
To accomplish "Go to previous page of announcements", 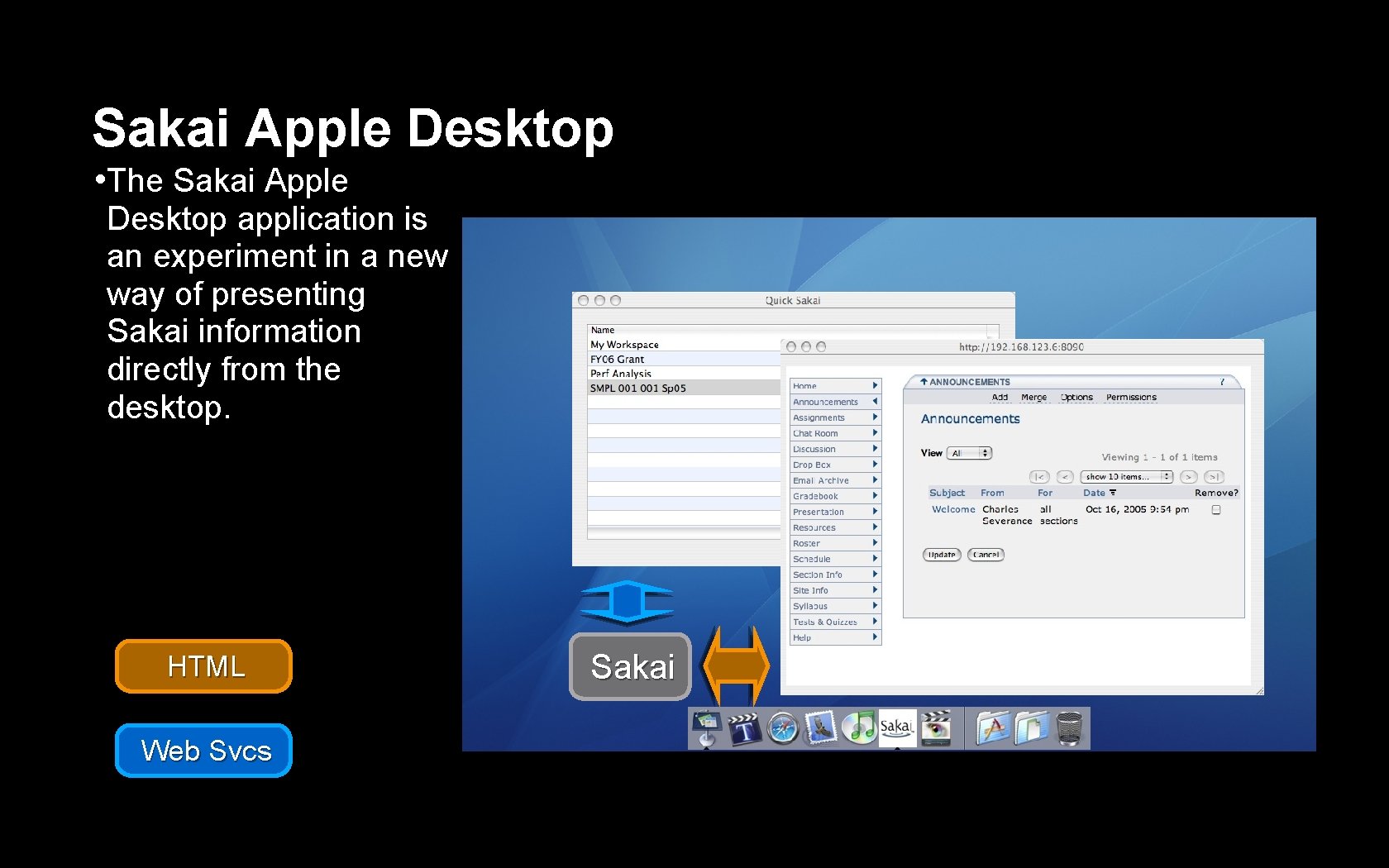I will tap(1065, 477).
